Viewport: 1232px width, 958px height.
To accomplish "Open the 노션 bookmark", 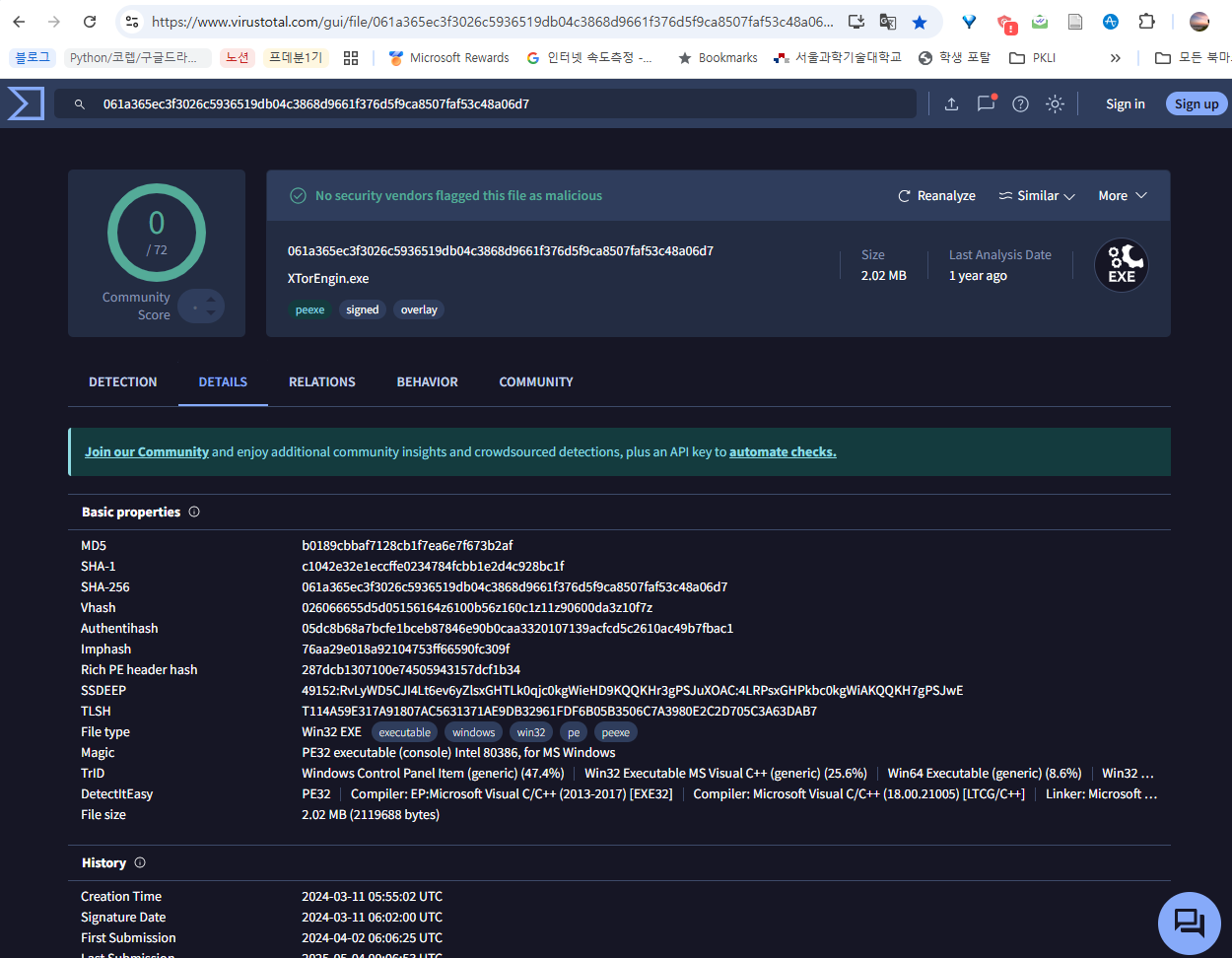I will tap(238, 58).
